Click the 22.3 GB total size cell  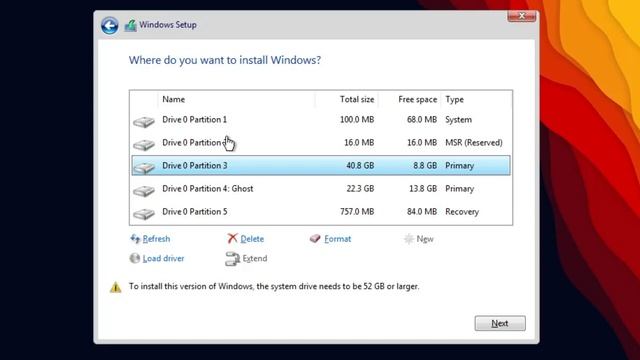tap(360, 189)
